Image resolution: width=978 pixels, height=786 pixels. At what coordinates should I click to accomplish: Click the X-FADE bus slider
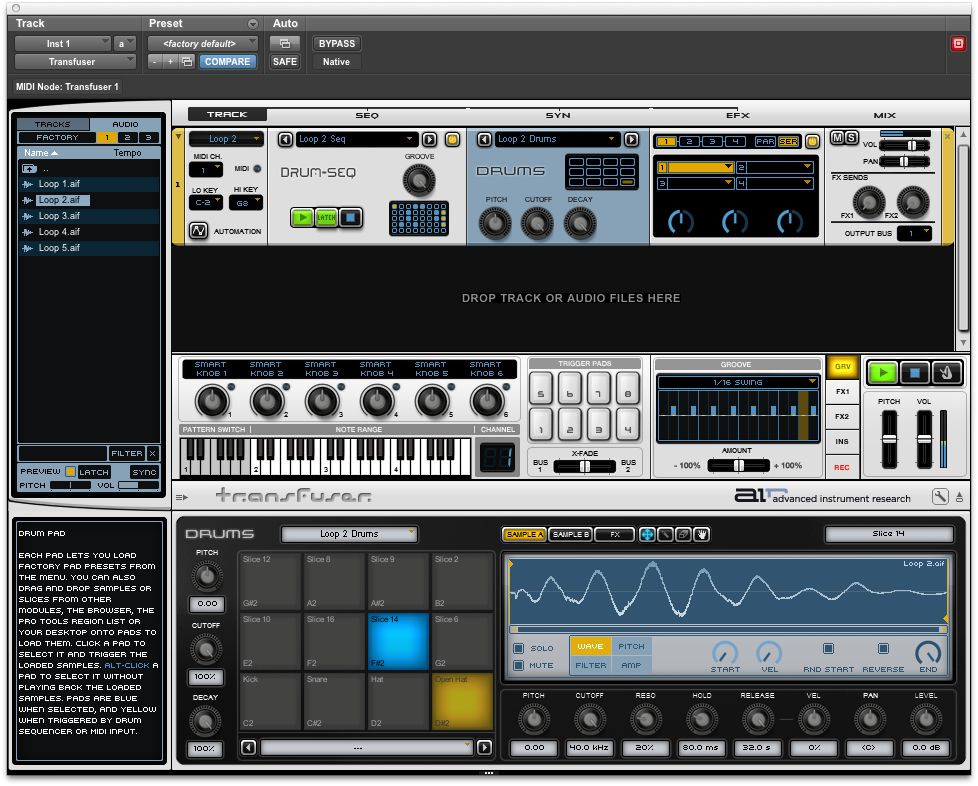(x=584, y=467)
